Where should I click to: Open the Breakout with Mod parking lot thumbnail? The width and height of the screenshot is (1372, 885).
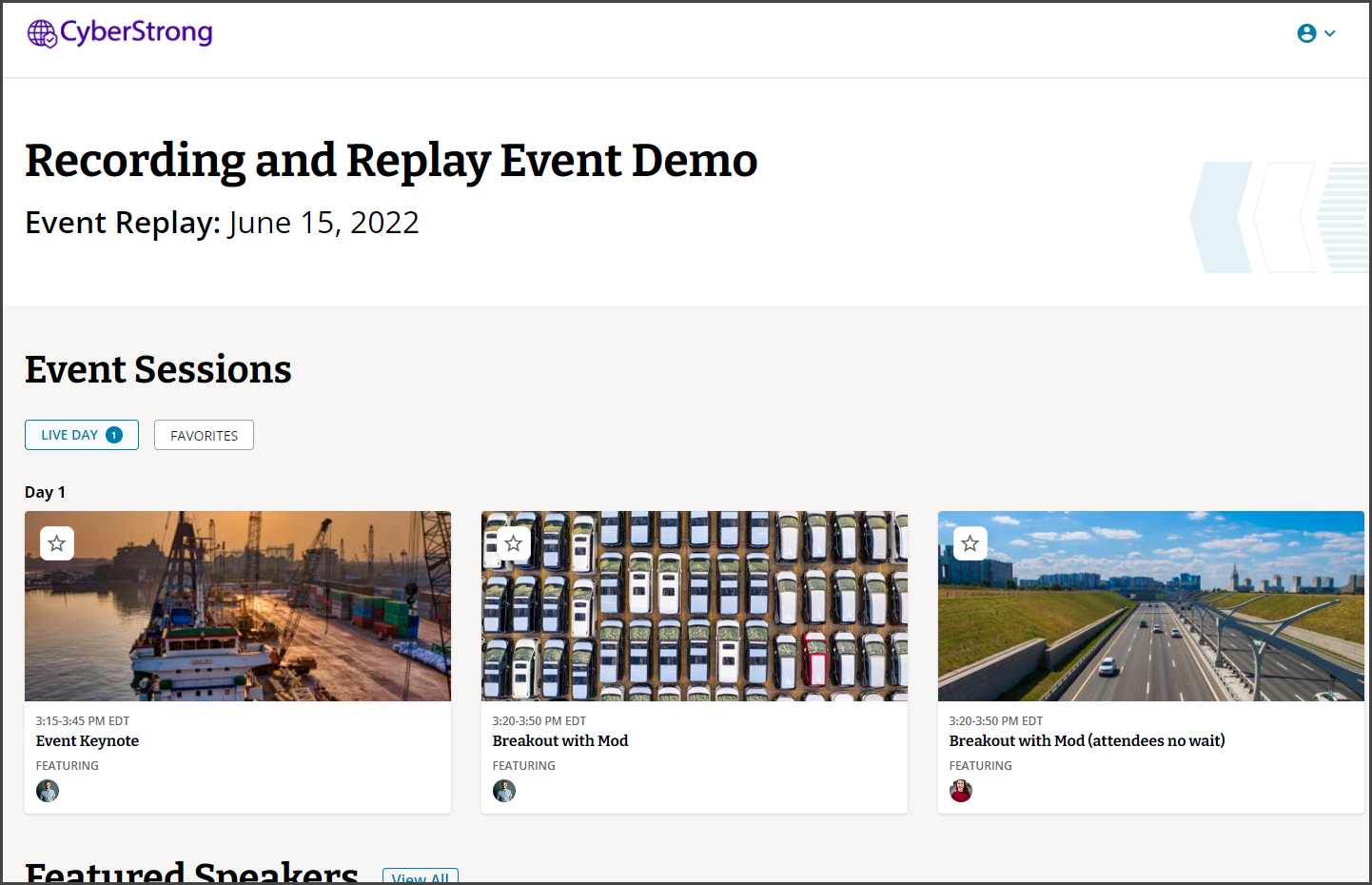tap(695, 606)
